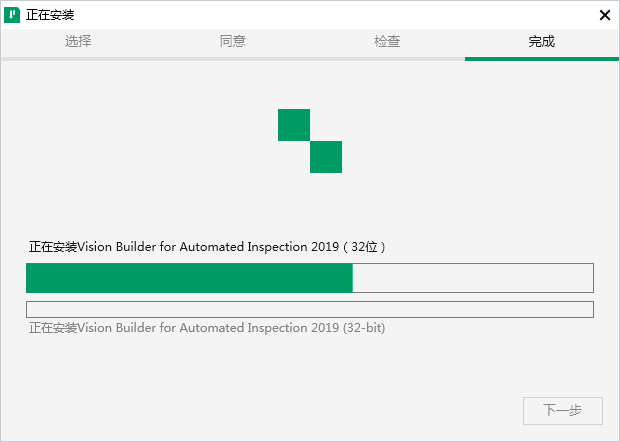Click the green filled part of main progress bar
The width and height of the screenshot is (620, 442).
click(x=189, y=278)
